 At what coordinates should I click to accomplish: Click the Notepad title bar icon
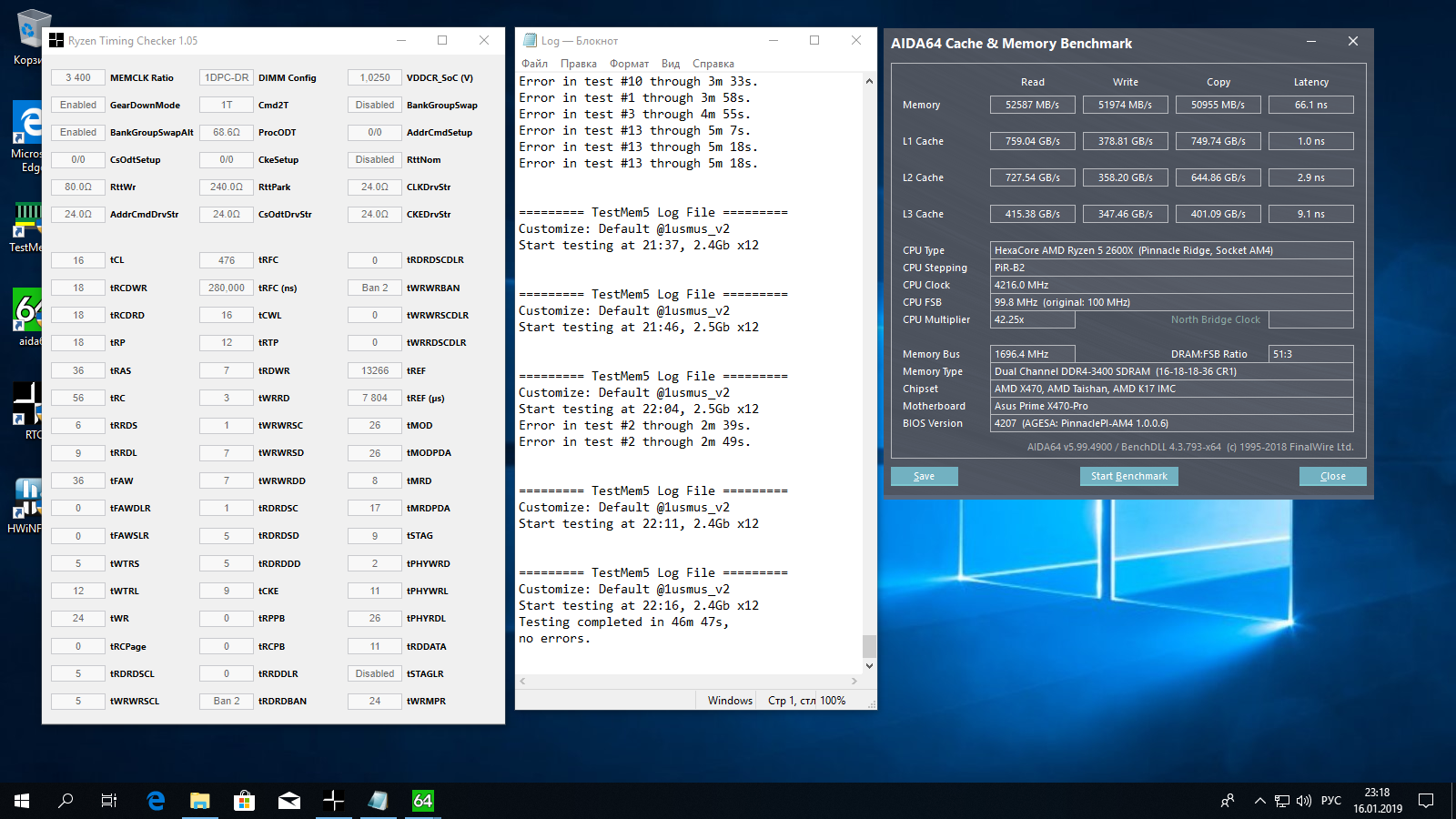pyautogui.click(x=530, y=40)
